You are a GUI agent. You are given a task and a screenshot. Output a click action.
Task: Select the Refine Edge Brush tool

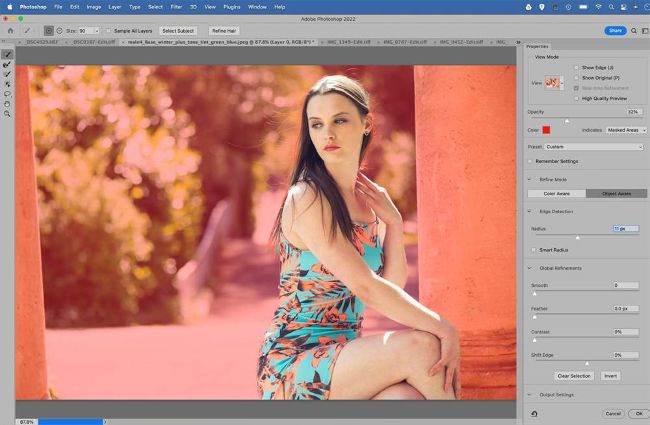pyautogui.click(x=7, y=64)
